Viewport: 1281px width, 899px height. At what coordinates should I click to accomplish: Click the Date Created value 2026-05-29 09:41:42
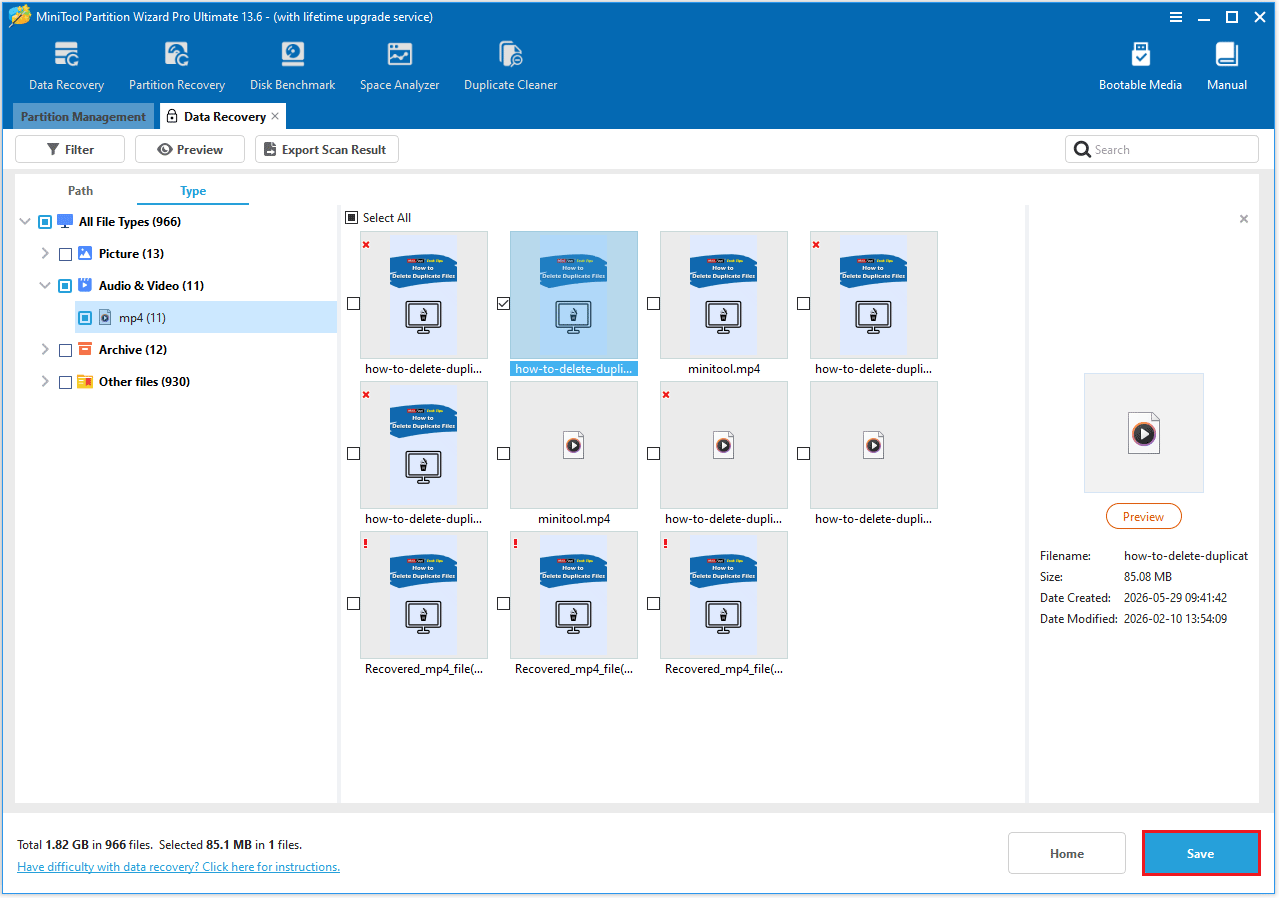point(1176,598)
